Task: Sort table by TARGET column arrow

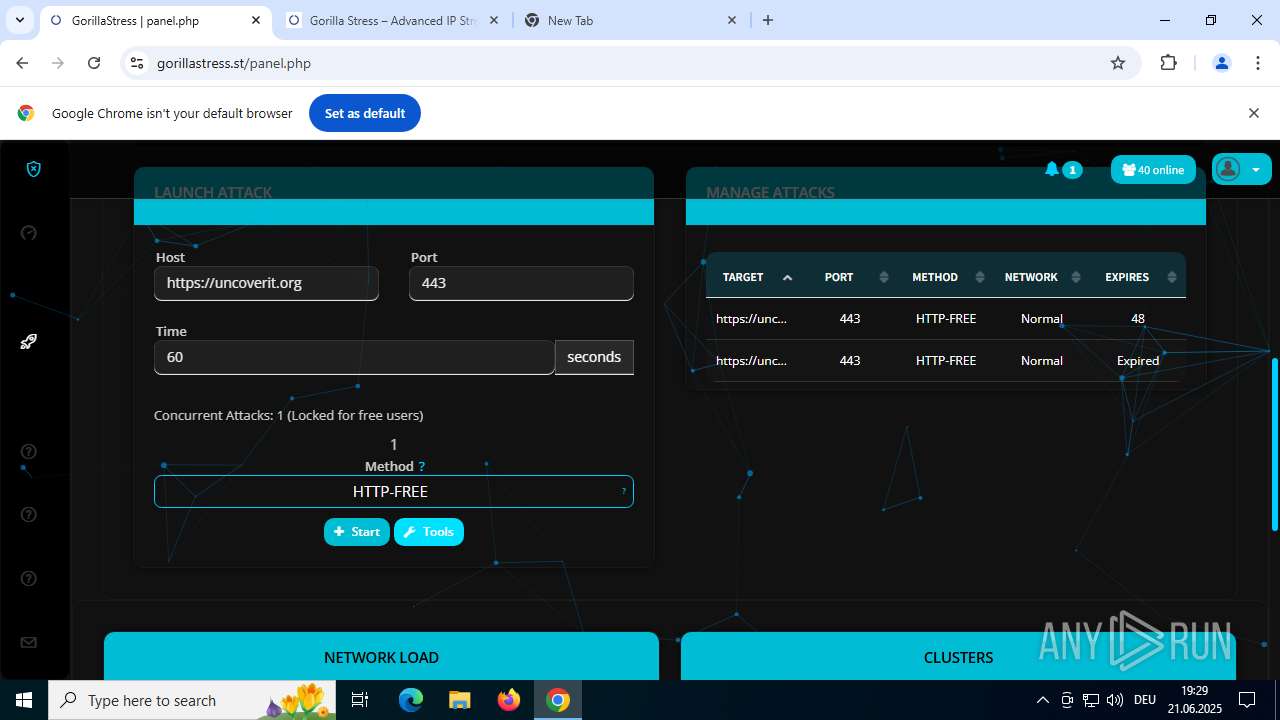Action: (x=787, y=278)
